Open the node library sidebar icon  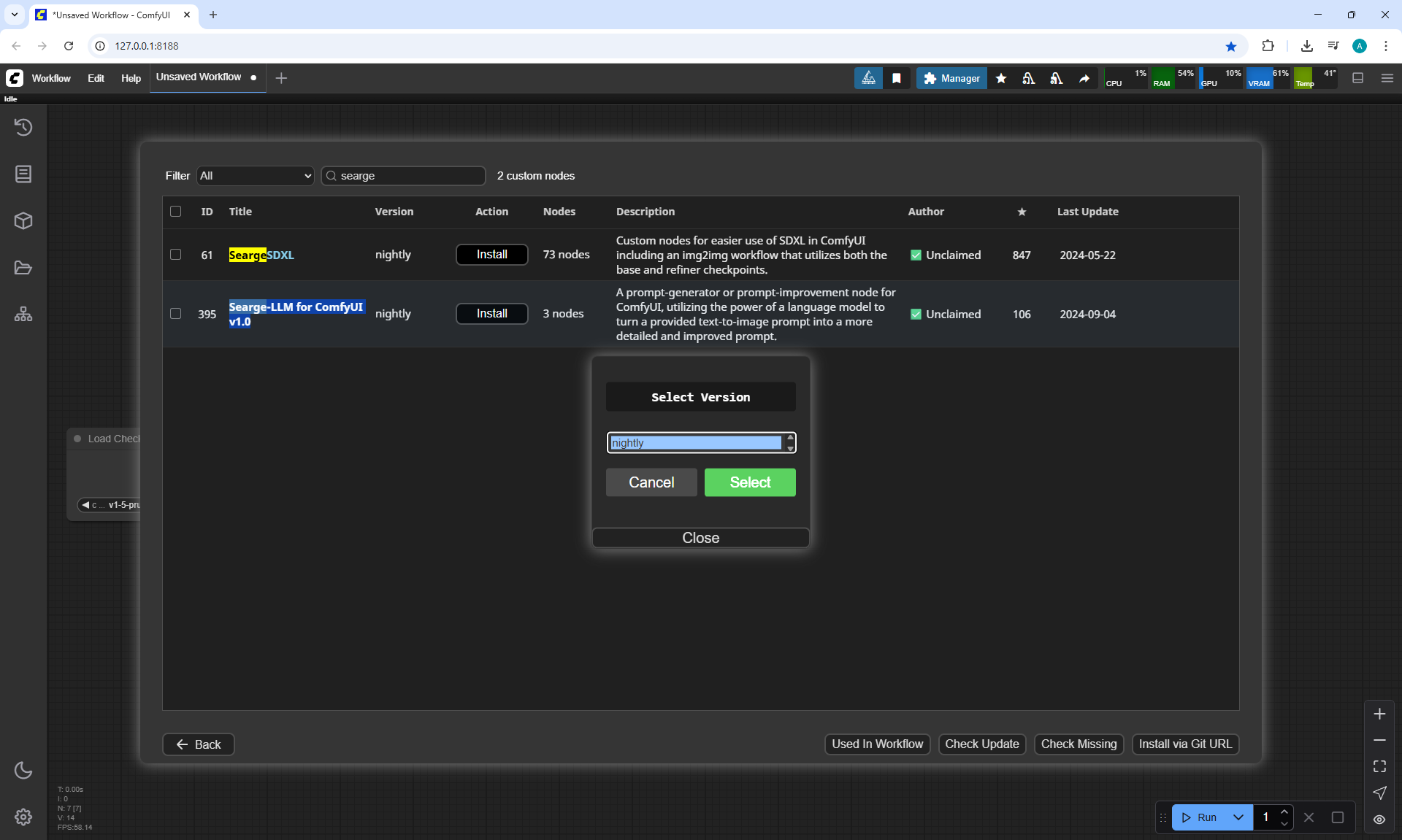click(x=23, y=174)
